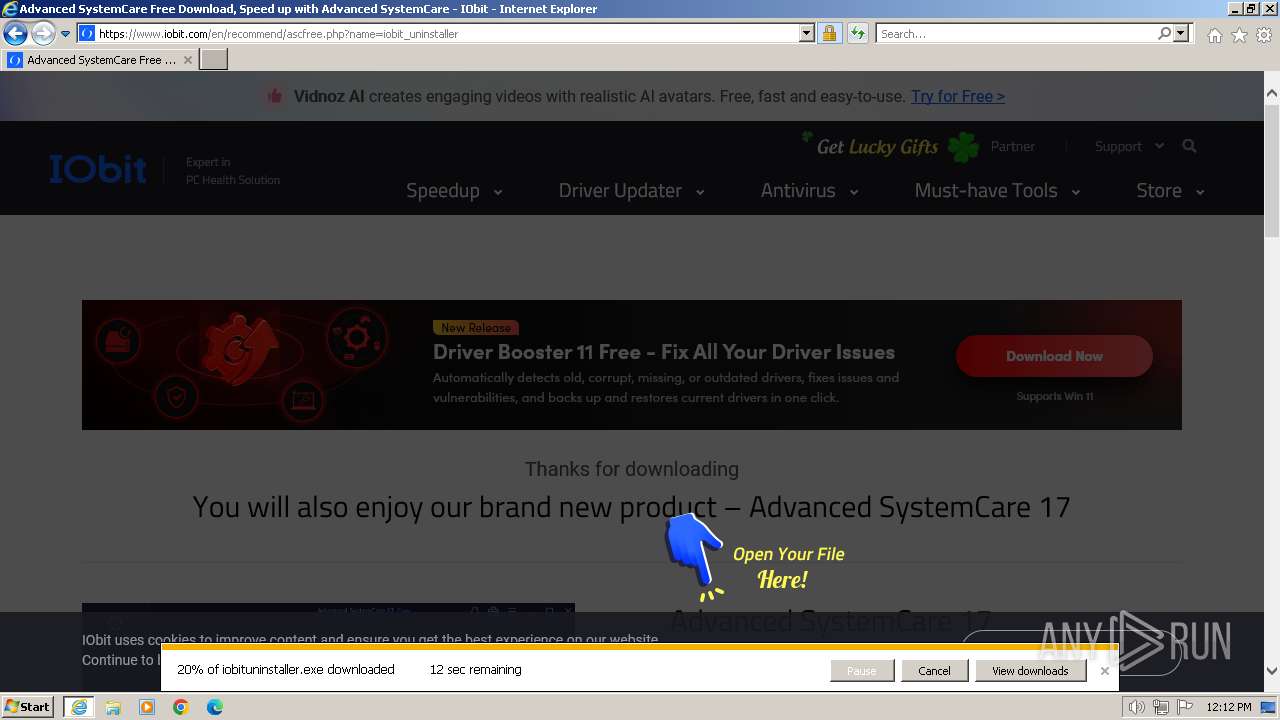Click the 12 sec remaining text

coord(475,669)
